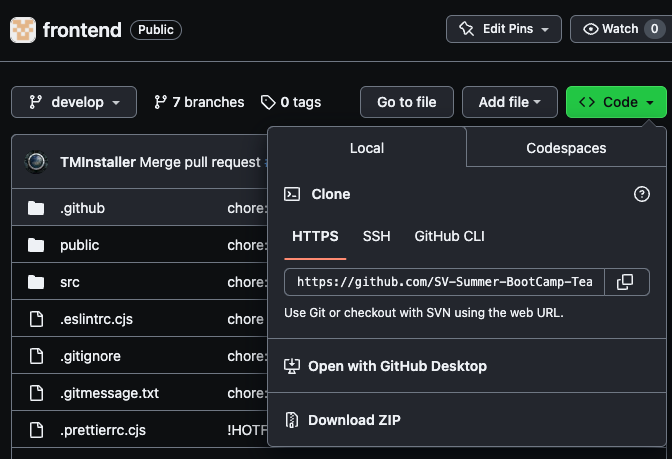The height and width of the screenshot is (459, 672).
Task: Open the public folder name
Action: click(x=79, y=245)
